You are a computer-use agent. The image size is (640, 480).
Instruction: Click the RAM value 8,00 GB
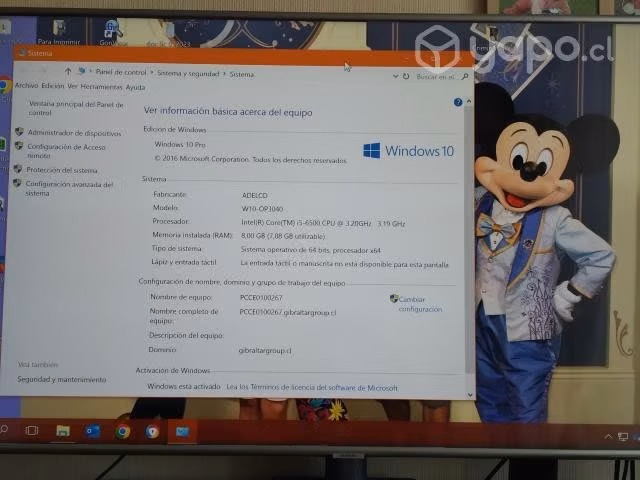click(282, 236)
